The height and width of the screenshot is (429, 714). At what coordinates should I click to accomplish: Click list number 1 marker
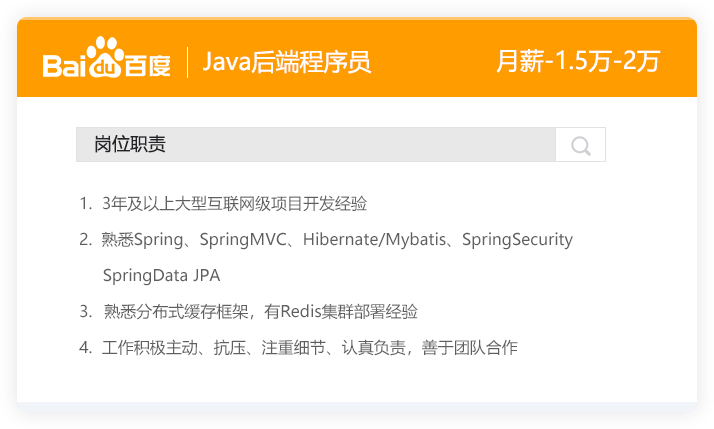(84, 204)
